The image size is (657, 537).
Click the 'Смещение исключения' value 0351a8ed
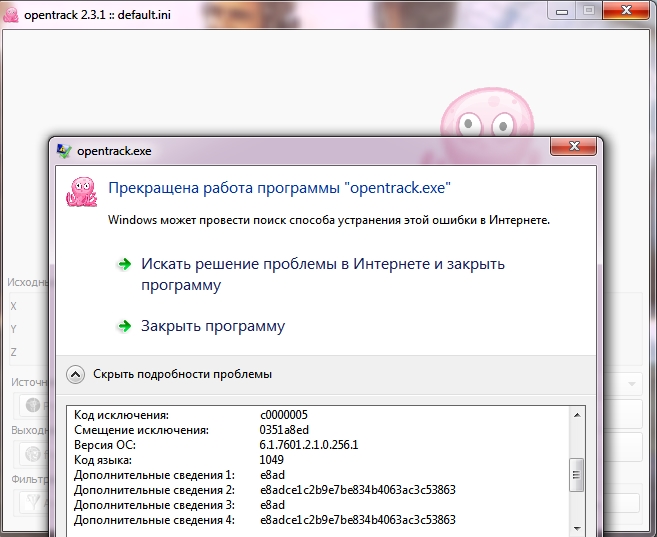click(x=284, y=430)
